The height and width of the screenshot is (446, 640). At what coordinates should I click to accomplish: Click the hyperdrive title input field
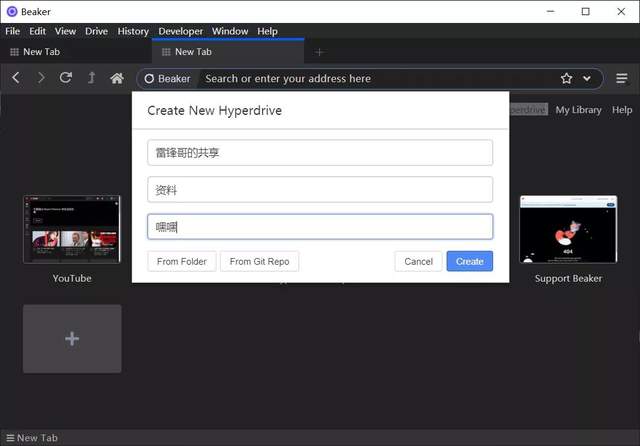(x=320, y=152)
